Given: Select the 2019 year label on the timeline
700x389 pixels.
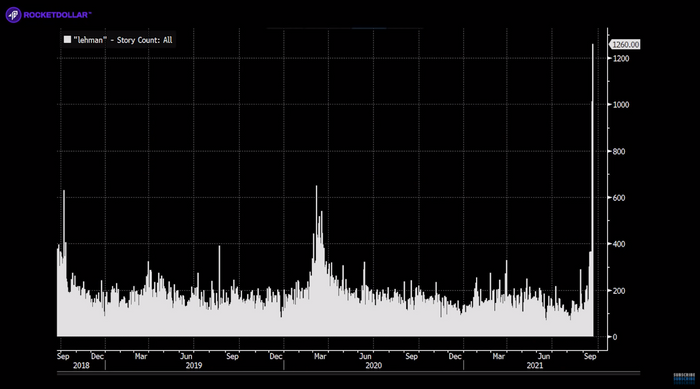Looking at the screenshot, I should pyautogui.click(x=194, y=366).
